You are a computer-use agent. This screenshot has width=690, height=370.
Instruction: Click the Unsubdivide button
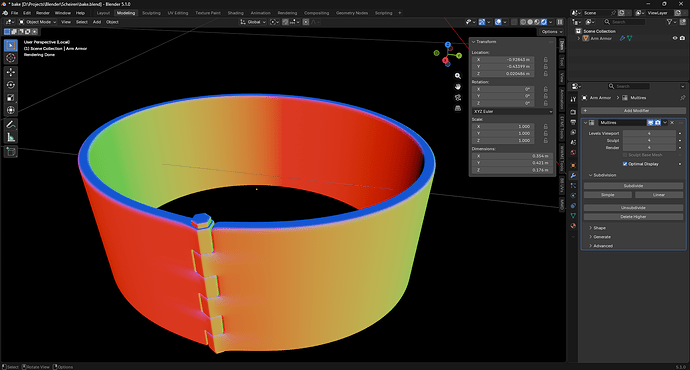(633, 208)
